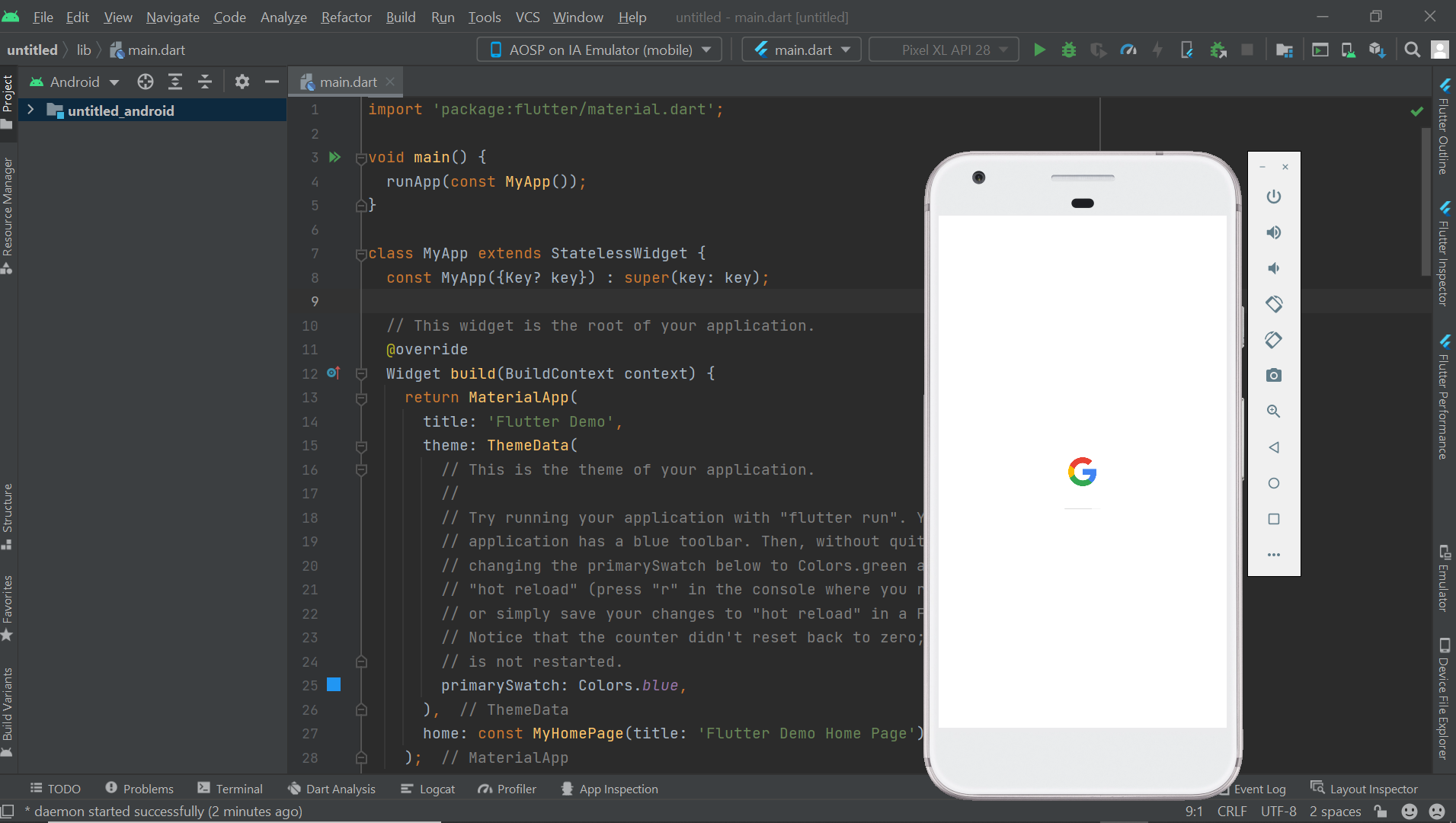Fold the MaterialApp block at line 13
The width and height of the screenshot is (1456, 823).
[x=361, y=398]
